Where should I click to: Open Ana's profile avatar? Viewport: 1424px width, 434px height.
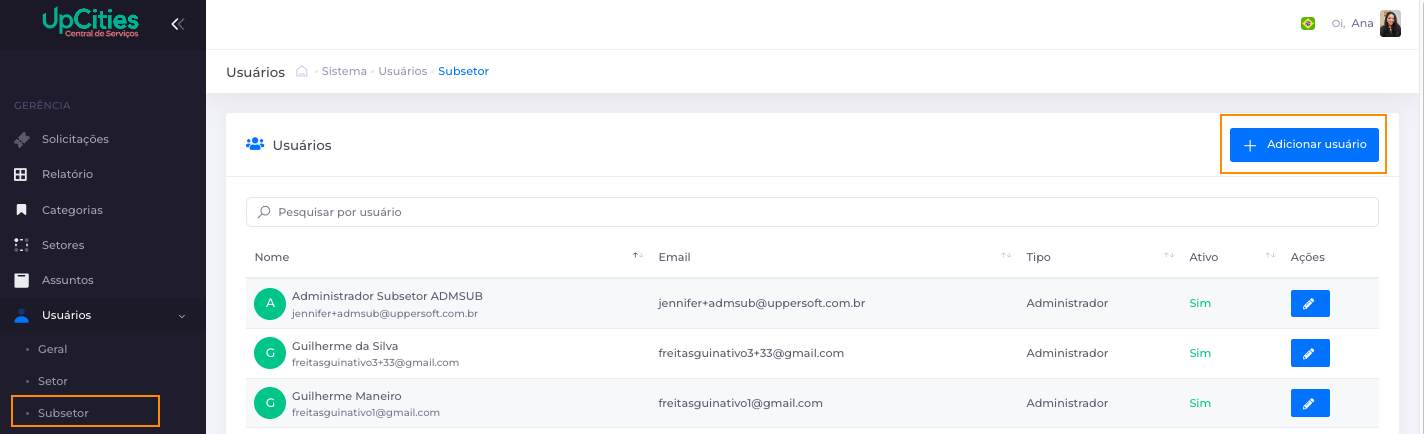click(1390, 24)
